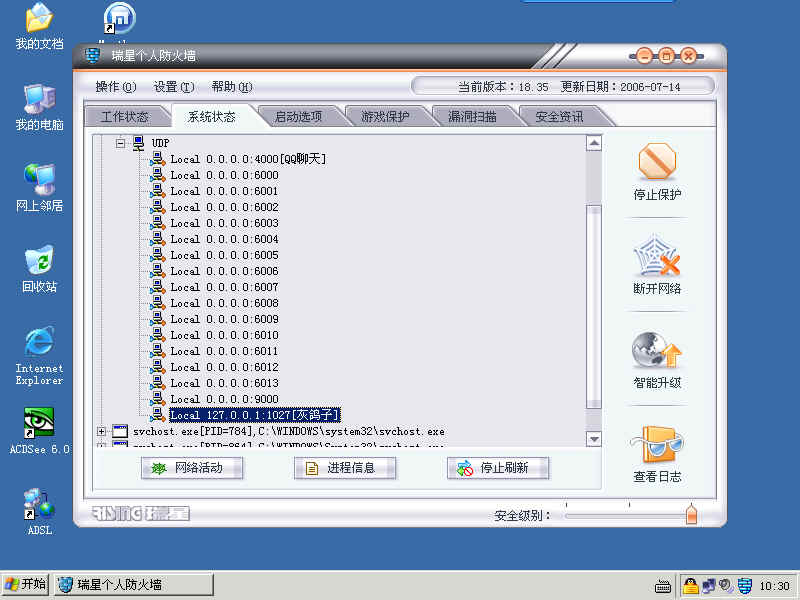Select Local 0.0.0.0:6007 entry

click(224, 287)
